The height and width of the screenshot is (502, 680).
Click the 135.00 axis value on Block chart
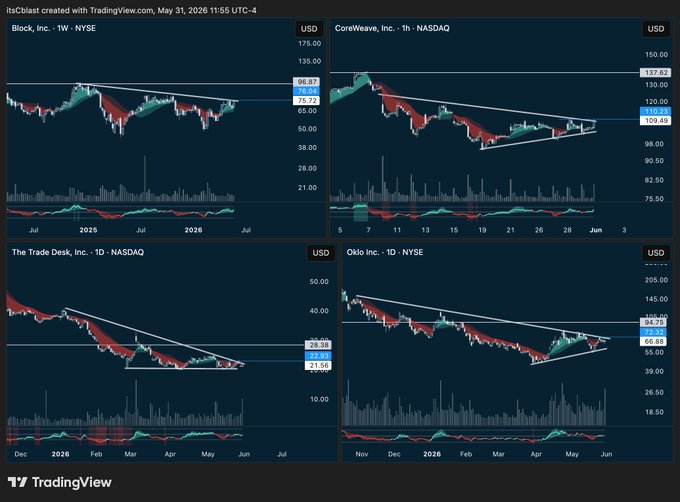tap(309, 61)
